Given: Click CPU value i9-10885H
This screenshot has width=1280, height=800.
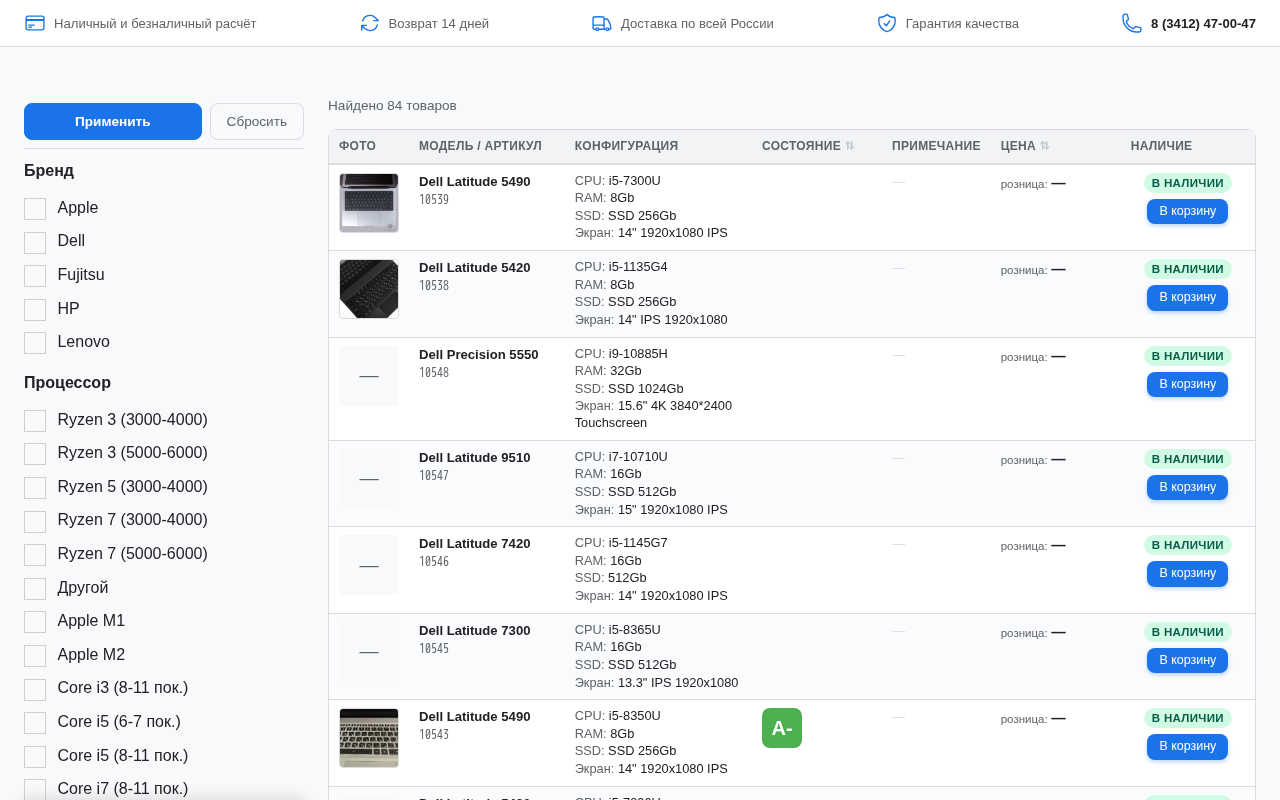Looking at the screenshot, I should (638, 354).
